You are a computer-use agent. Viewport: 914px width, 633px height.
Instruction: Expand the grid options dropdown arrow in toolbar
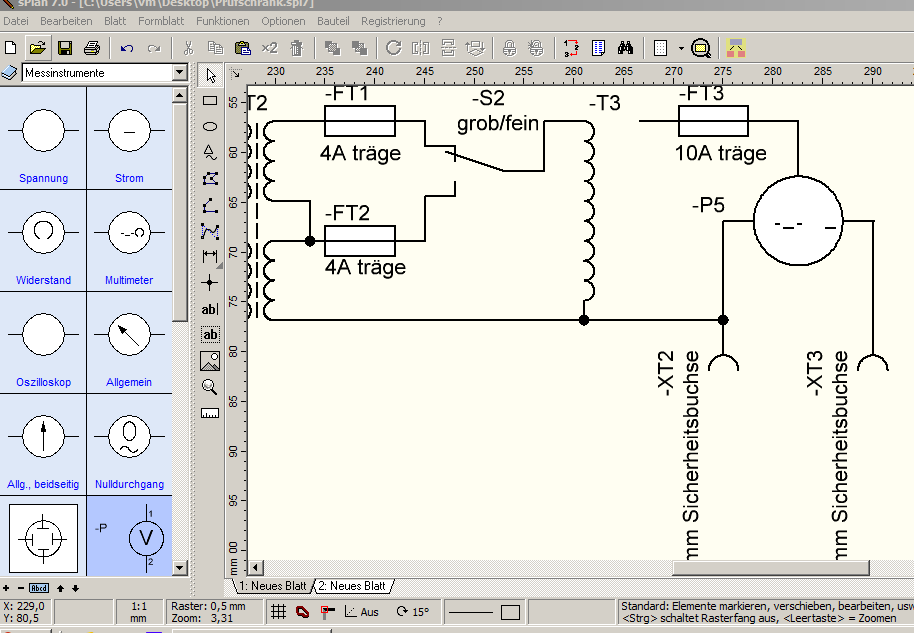click(x=681, y=48)
